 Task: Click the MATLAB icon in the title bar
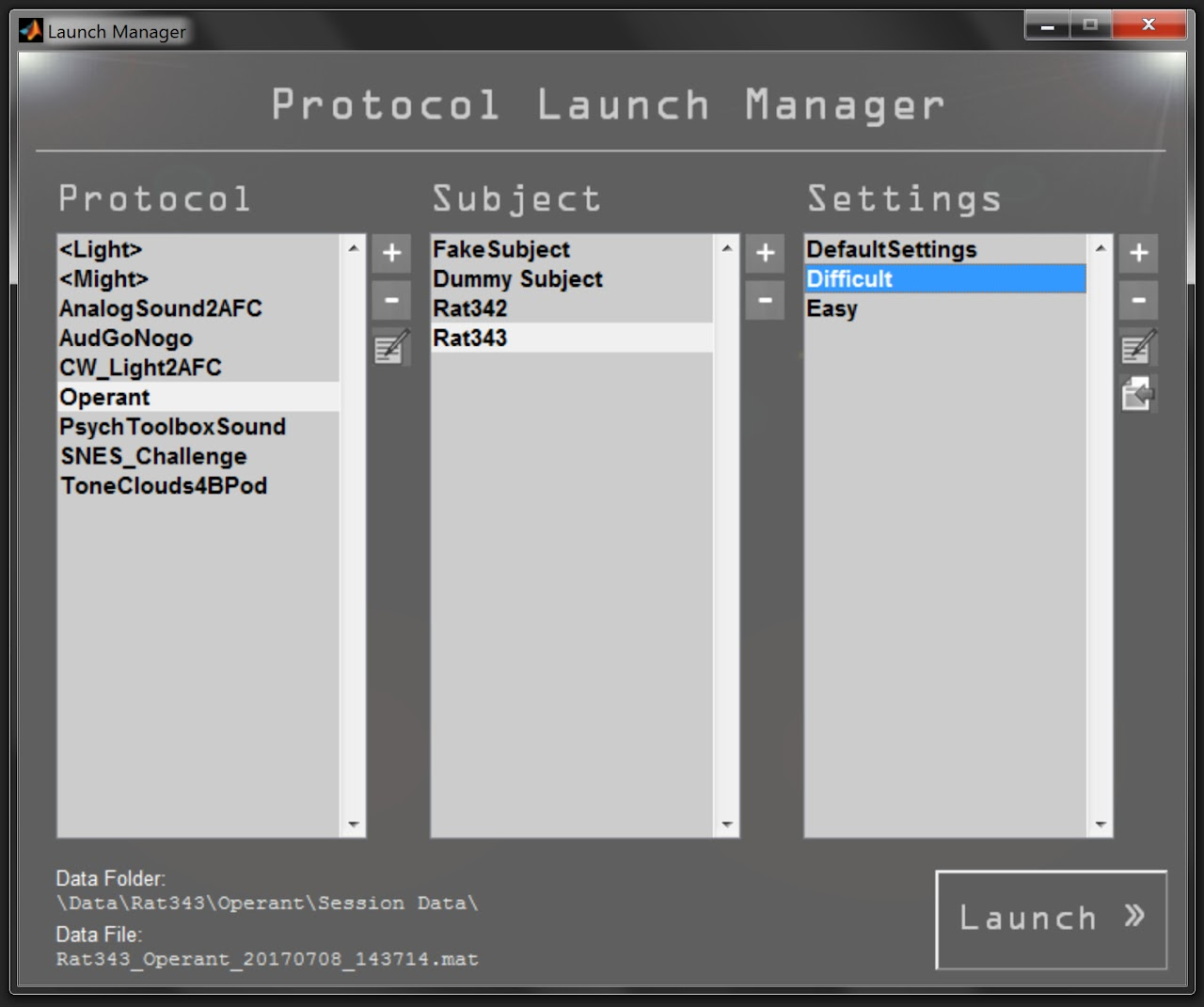(x=31, y=31)
